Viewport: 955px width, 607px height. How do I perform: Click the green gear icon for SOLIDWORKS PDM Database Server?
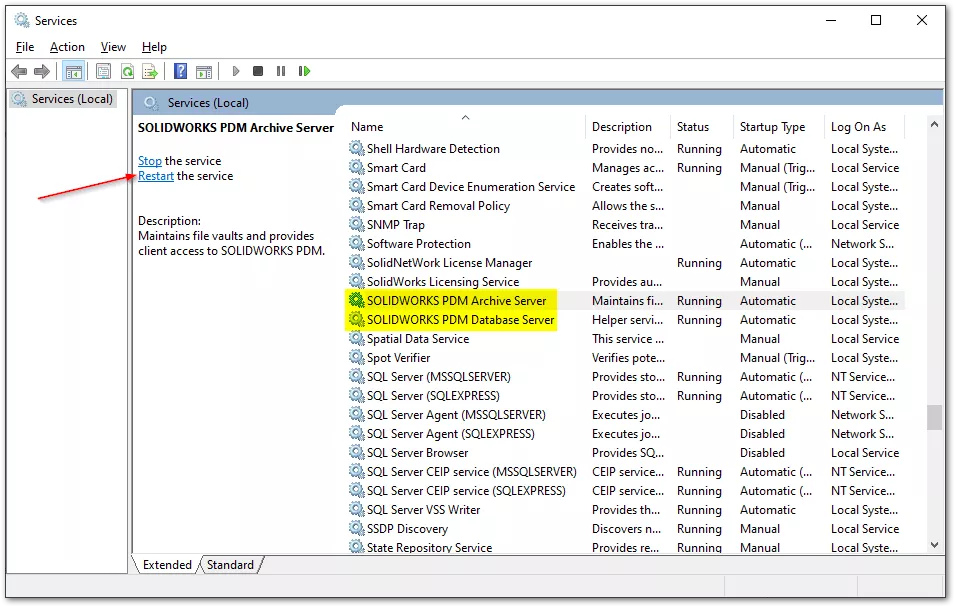click(356, 319)
